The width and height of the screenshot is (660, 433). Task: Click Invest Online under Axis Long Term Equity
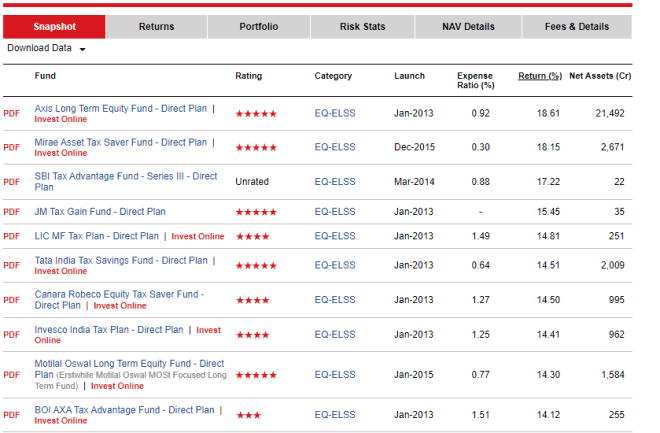pos(60,120)
